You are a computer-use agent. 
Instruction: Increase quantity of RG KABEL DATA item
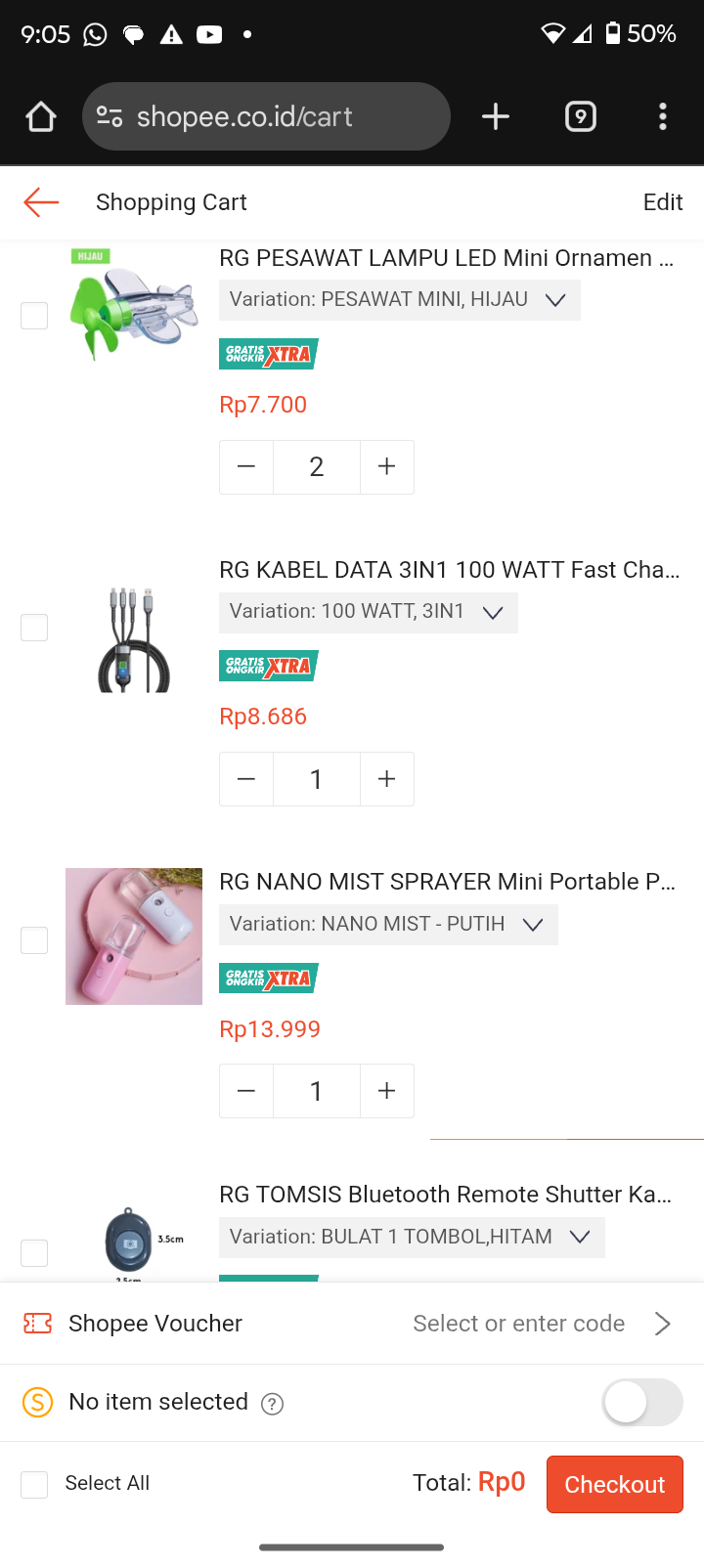click(x=387, y=779)
